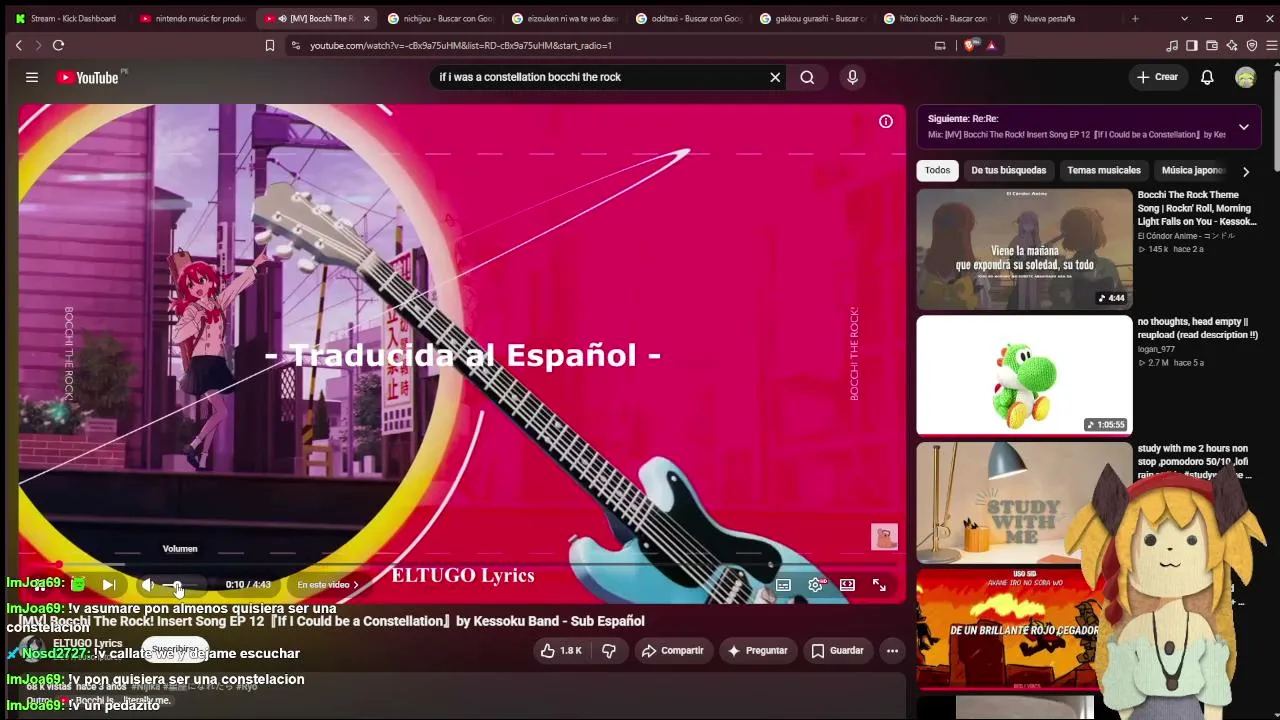Open the Bocchi Rock Theme Song thumbnail
Image resolution: width=1280 pixels, height=720 pixels.
click(1024, 249)
